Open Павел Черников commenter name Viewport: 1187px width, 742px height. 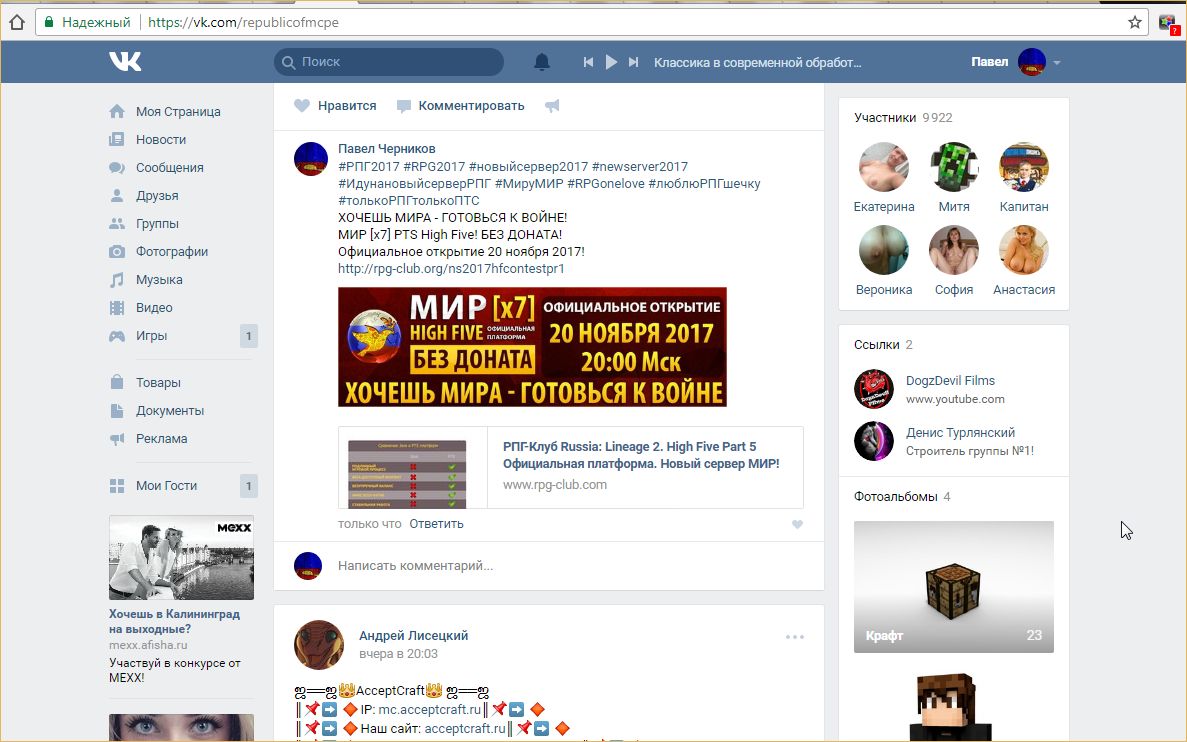click(386, 148)
